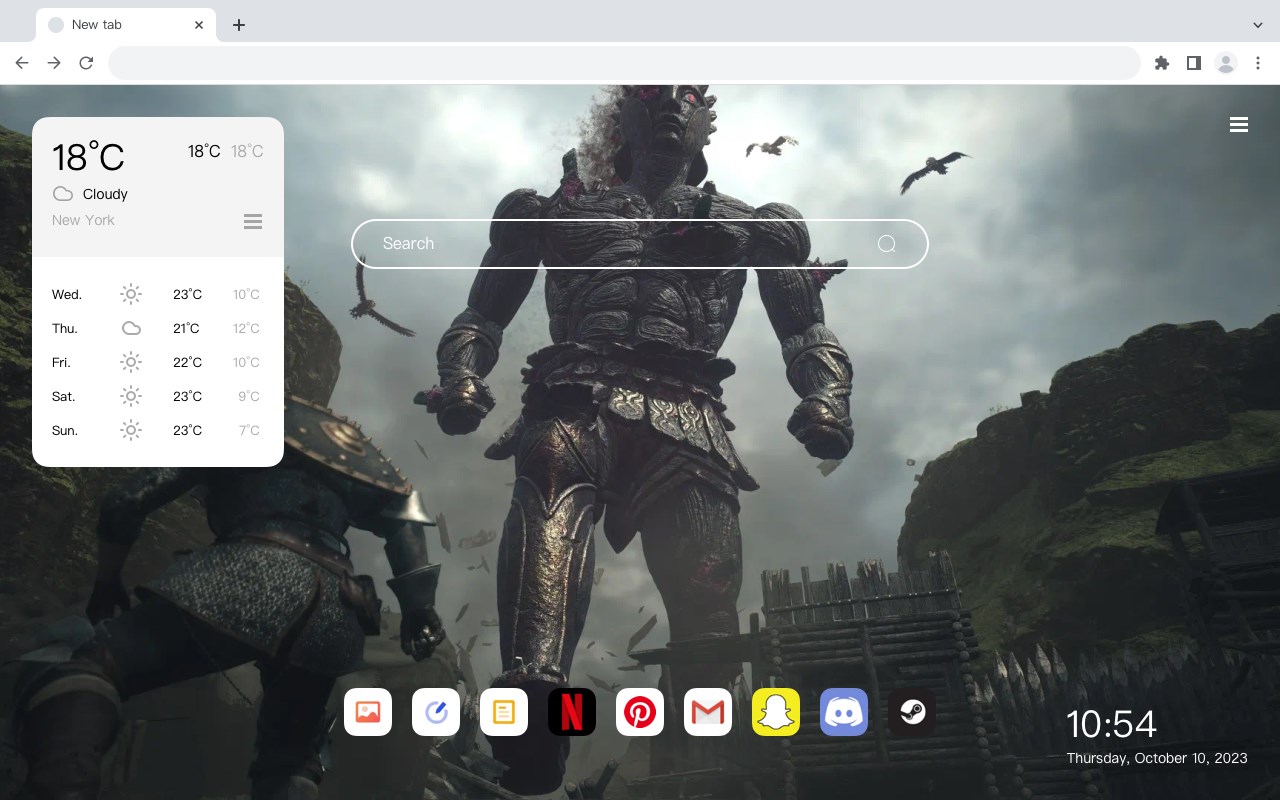The height and width of the screenshot is (800, 1280).
Task: Click the cloudy weather icon
Action: click(x=62, y=194)
